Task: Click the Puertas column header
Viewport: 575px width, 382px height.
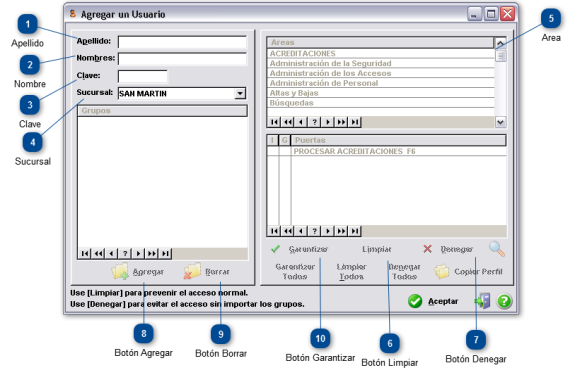Action: pos(399,140)
